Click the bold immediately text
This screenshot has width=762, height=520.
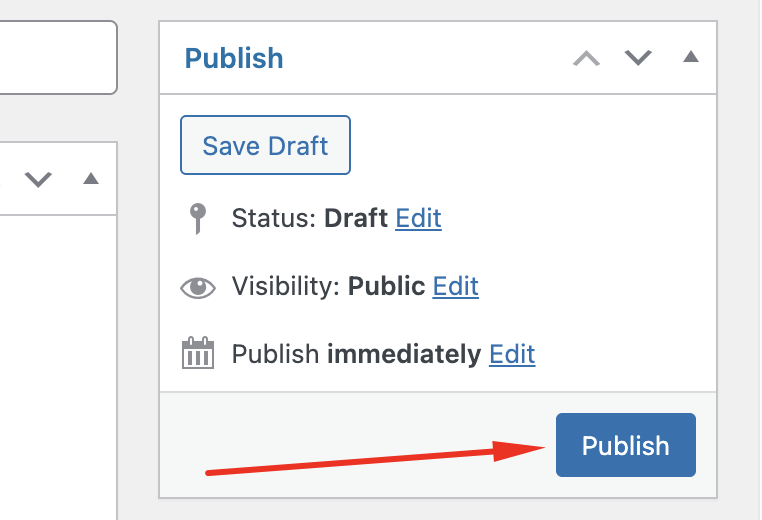pyautogui.click(x=404, y=354)
